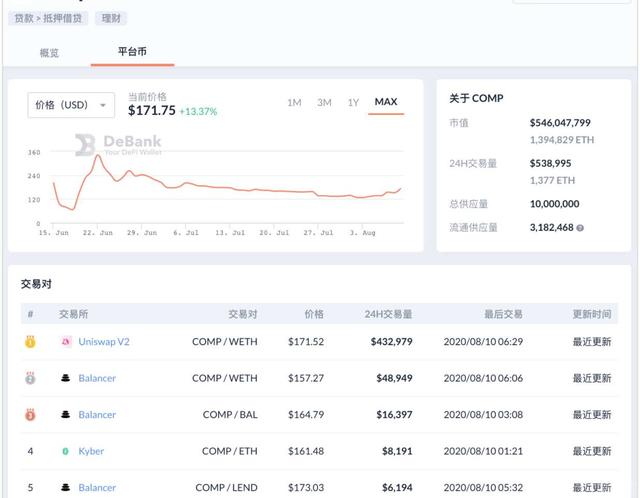This screenshot has width=640, height=498.
Task: Open Balancer link for COMP / LEND
Action: click(97, 487)
